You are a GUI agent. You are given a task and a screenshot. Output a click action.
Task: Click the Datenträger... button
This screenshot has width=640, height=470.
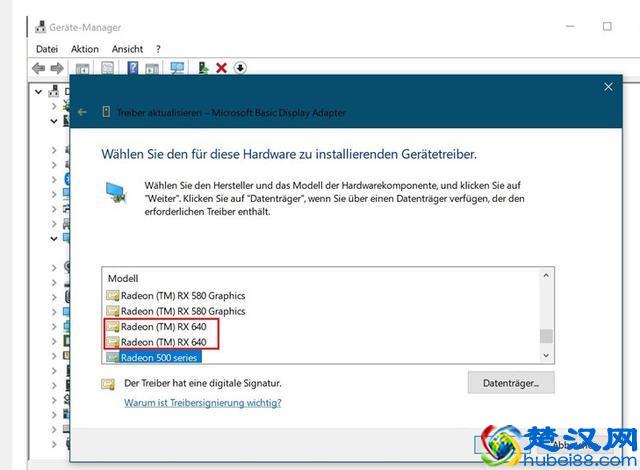click(x=510, y=383)
